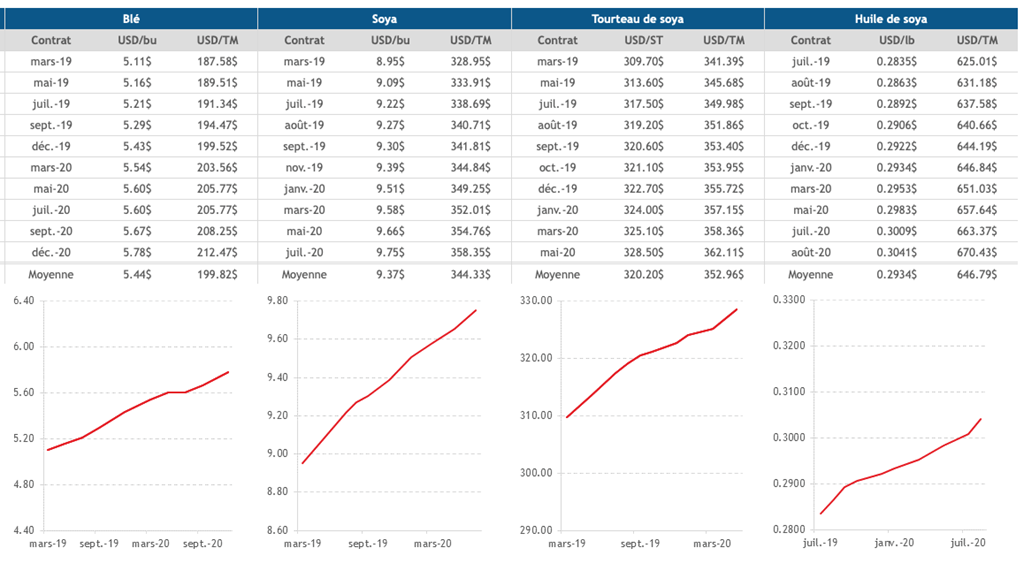The height and width of the screenshot is (571, 1024).
Task: Select the 670.43$ cell in Huile de soya table
Action: pyautogui.click(x=976, y=252)
